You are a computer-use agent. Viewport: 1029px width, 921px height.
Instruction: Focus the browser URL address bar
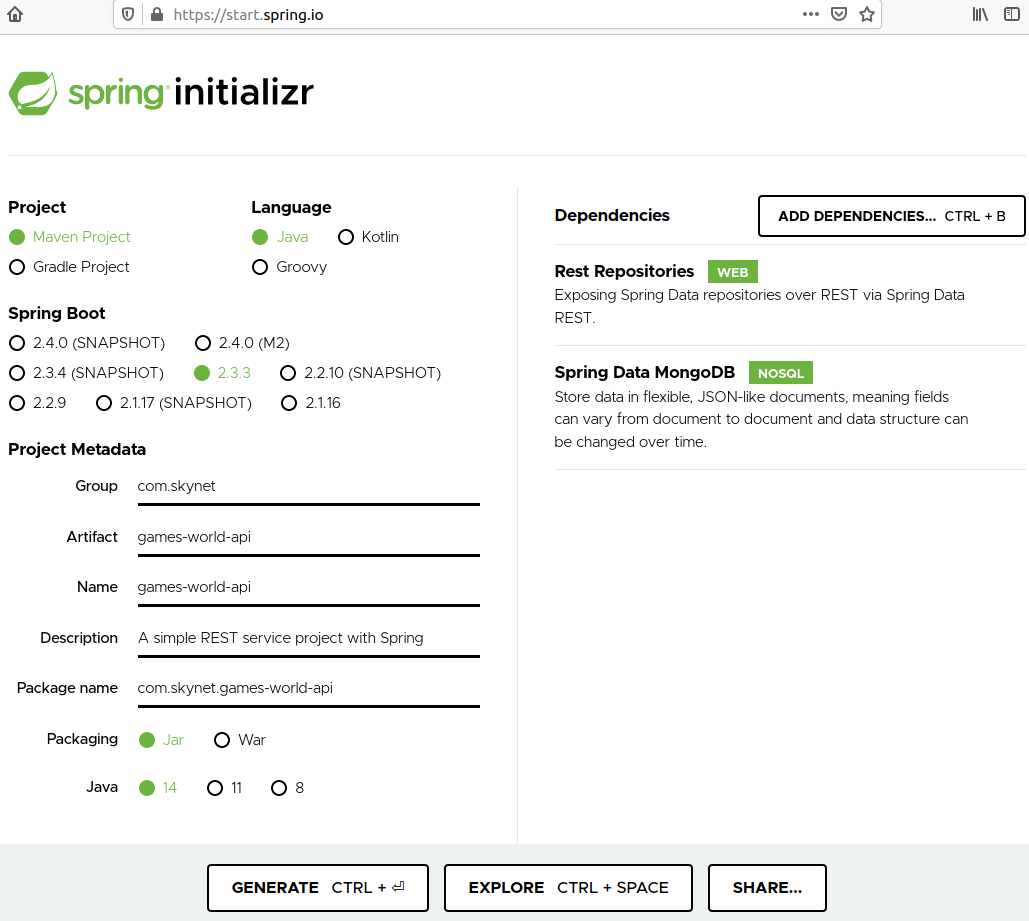[480, 15]
